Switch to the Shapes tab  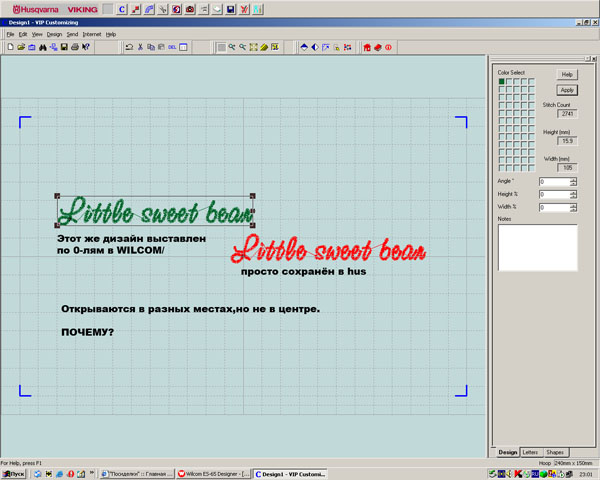coord(554,452)
